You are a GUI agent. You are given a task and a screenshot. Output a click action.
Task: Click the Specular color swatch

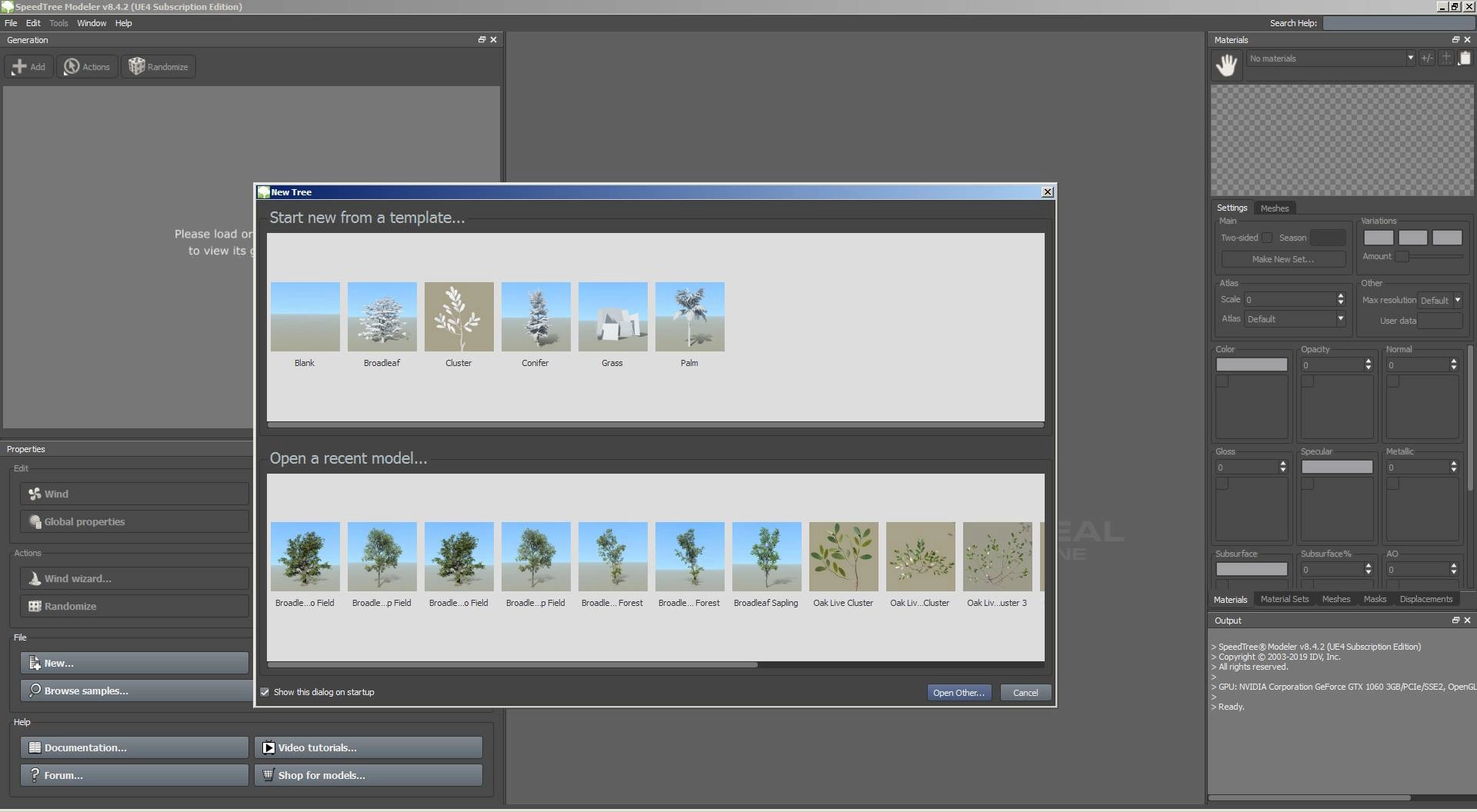click(1337, 467)
